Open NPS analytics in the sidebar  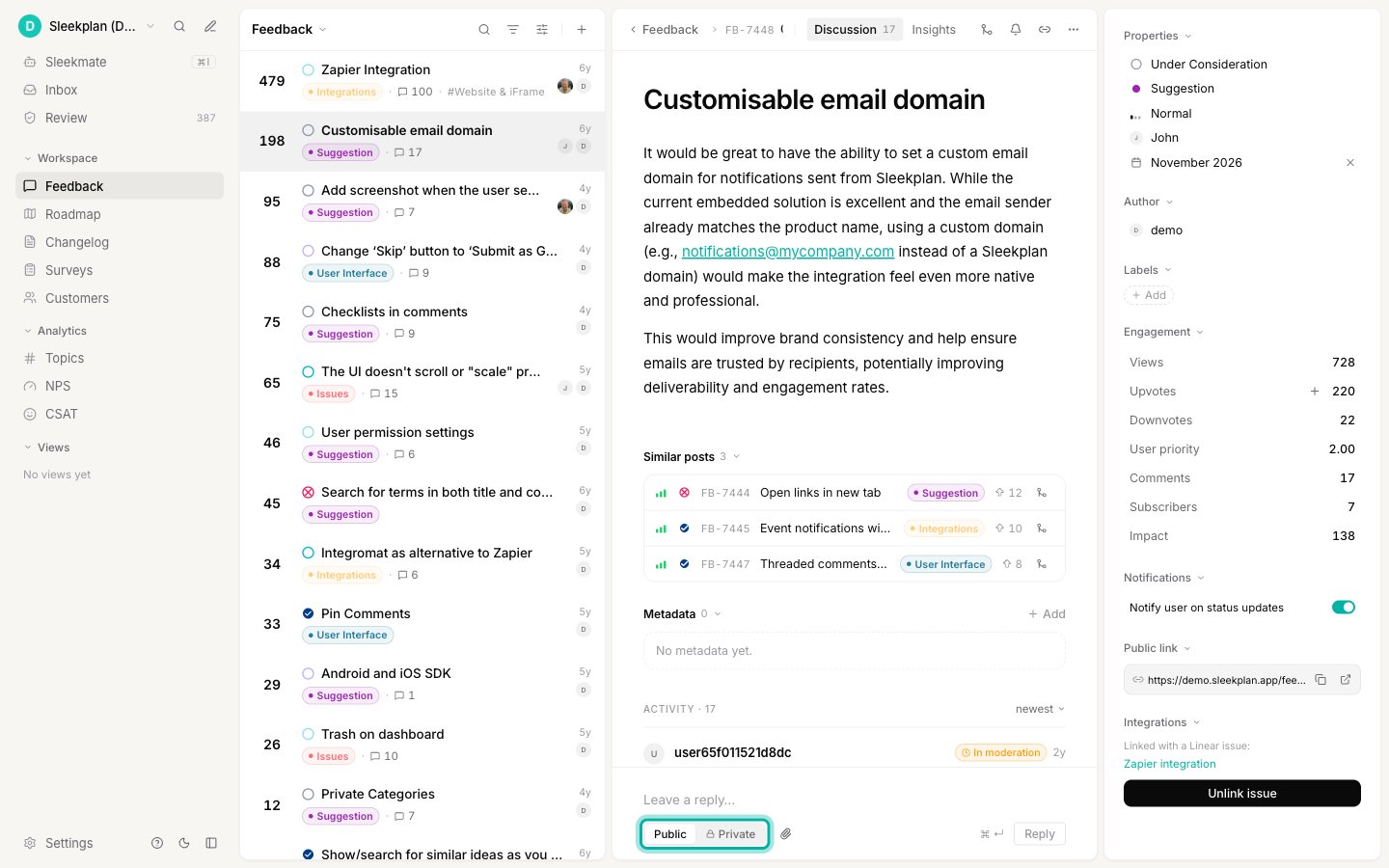(120, 386)
